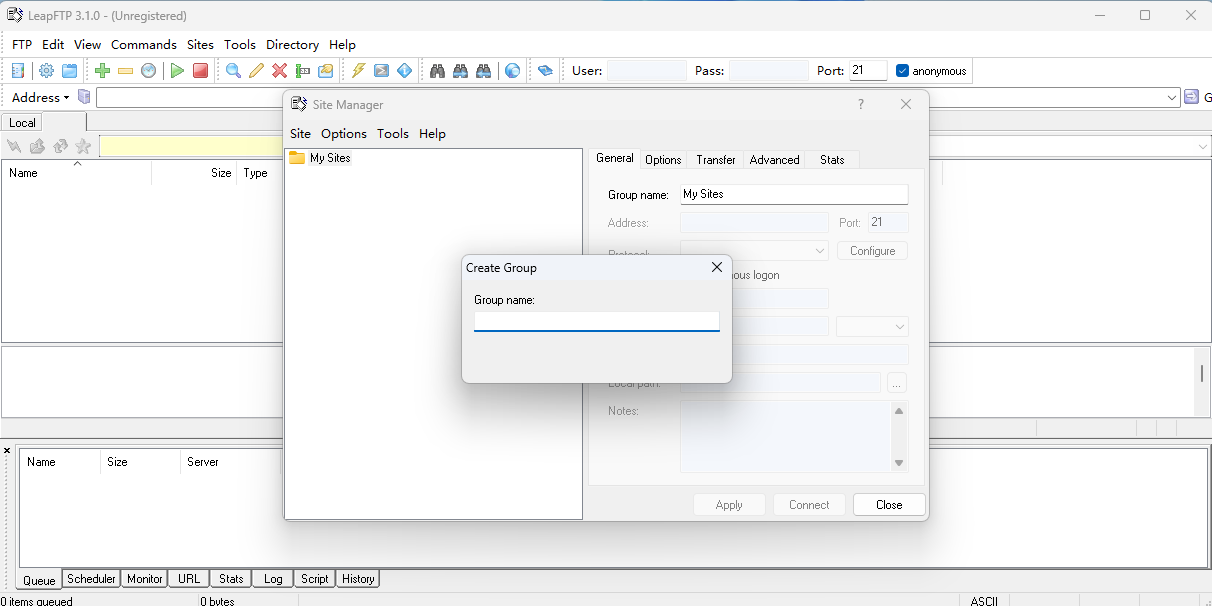Open the Address label dropdown arrow

click(66, 98)
